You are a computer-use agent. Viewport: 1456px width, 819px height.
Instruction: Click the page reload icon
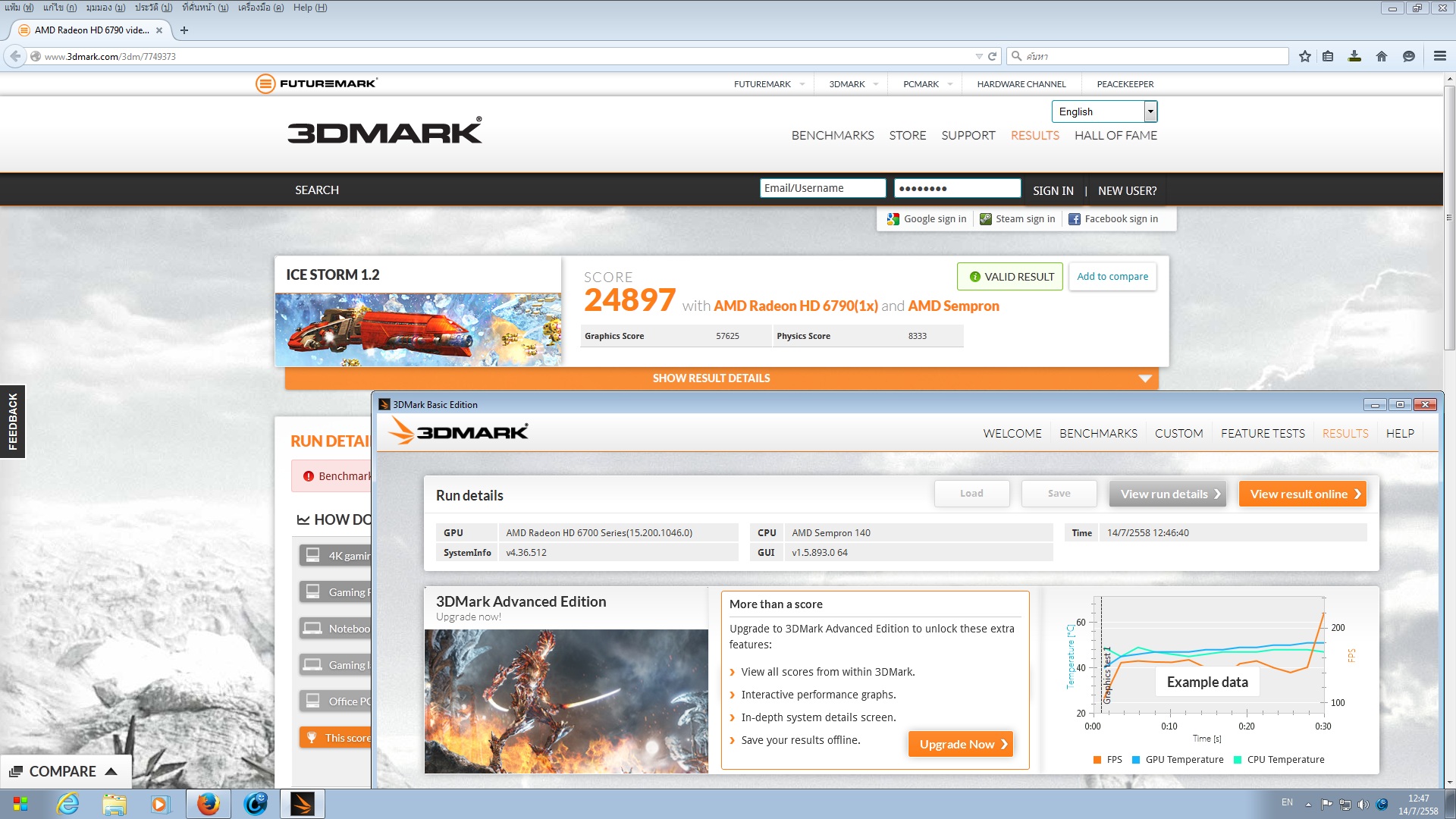(992, 56)
